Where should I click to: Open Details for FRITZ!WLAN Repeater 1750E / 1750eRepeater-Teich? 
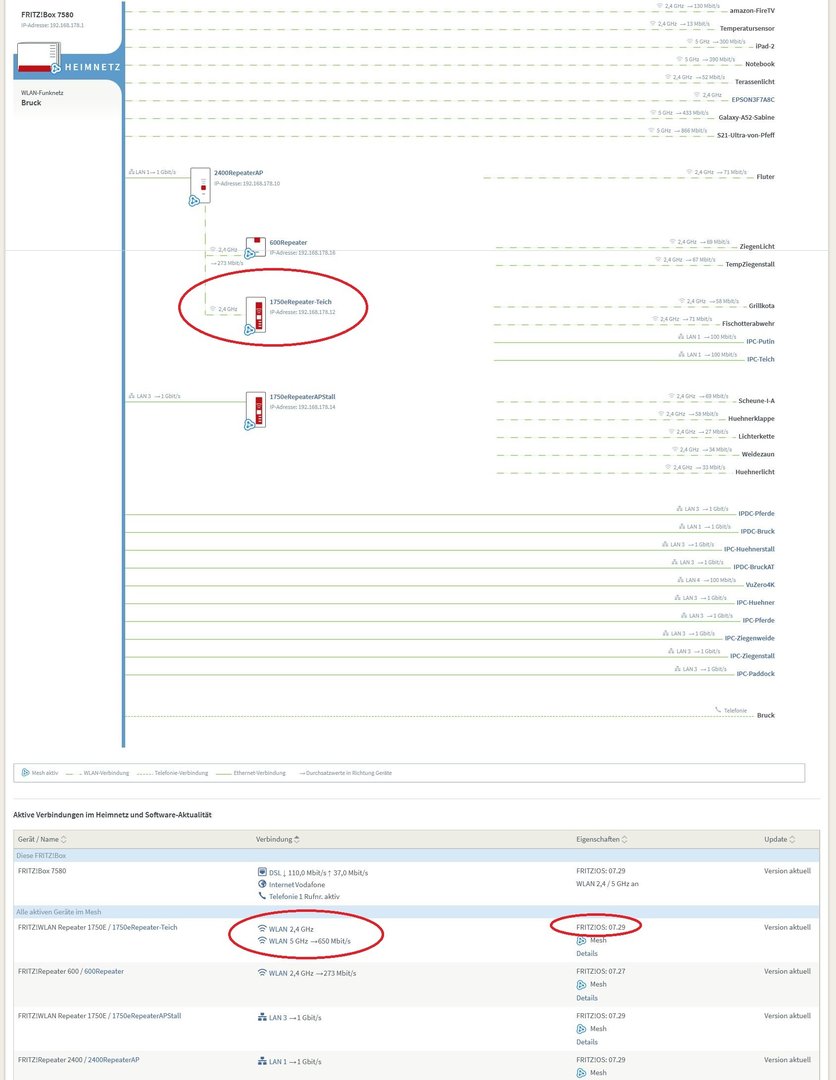click(587, 953)
